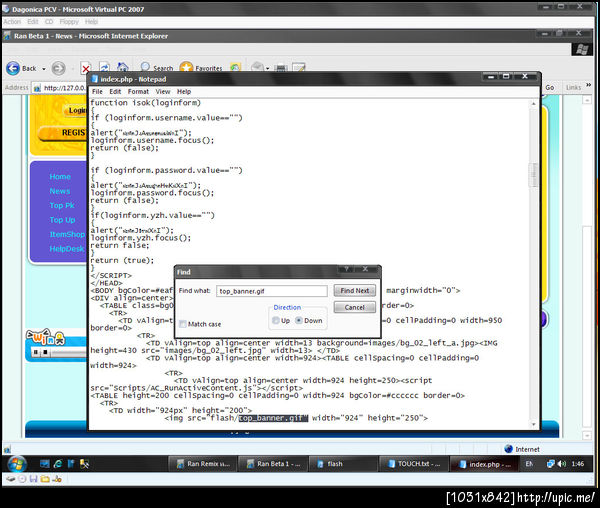The image size is (600, 508).
Task: Open the Mail button dropdown arrow
Action: (x=267, y=69)
